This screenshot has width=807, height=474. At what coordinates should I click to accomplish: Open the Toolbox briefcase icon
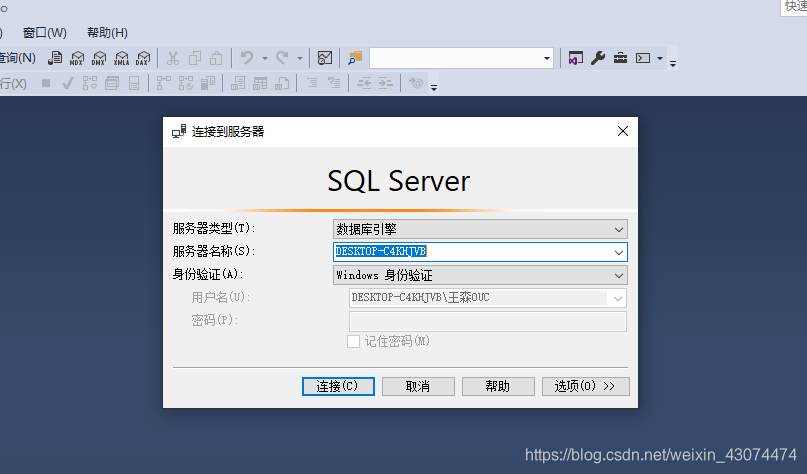point(620,58)
